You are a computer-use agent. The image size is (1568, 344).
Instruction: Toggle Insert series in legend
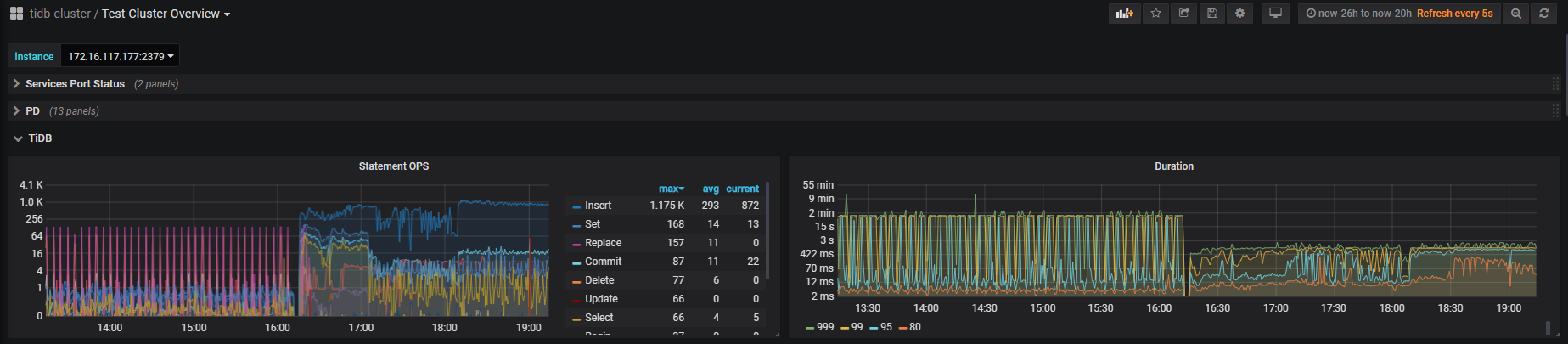598,206
